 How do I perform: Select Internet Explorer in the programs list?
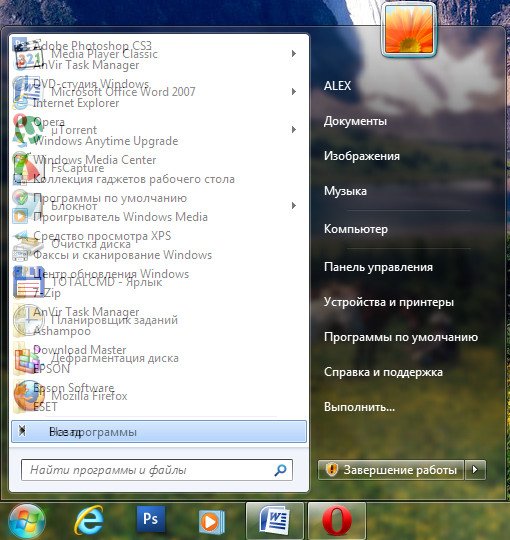click(x=76, y=103)
